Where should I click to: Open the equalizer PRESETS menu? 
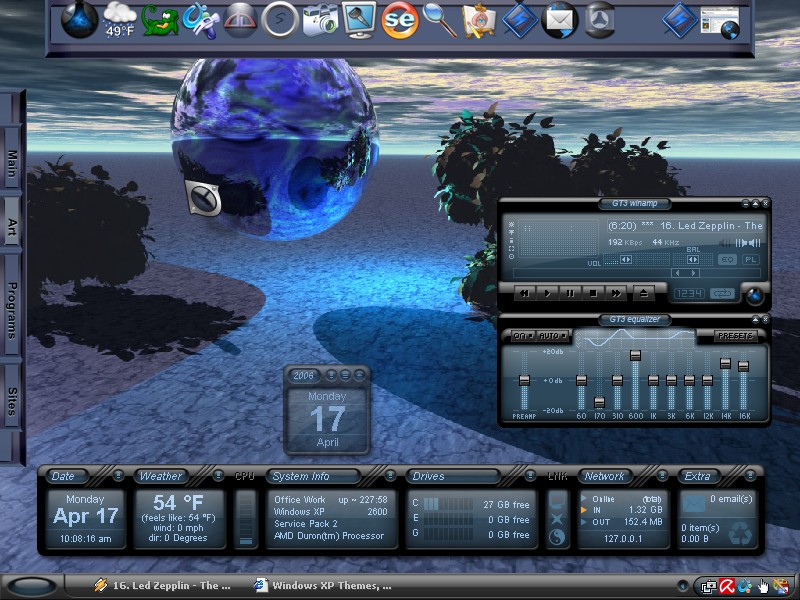735,336
